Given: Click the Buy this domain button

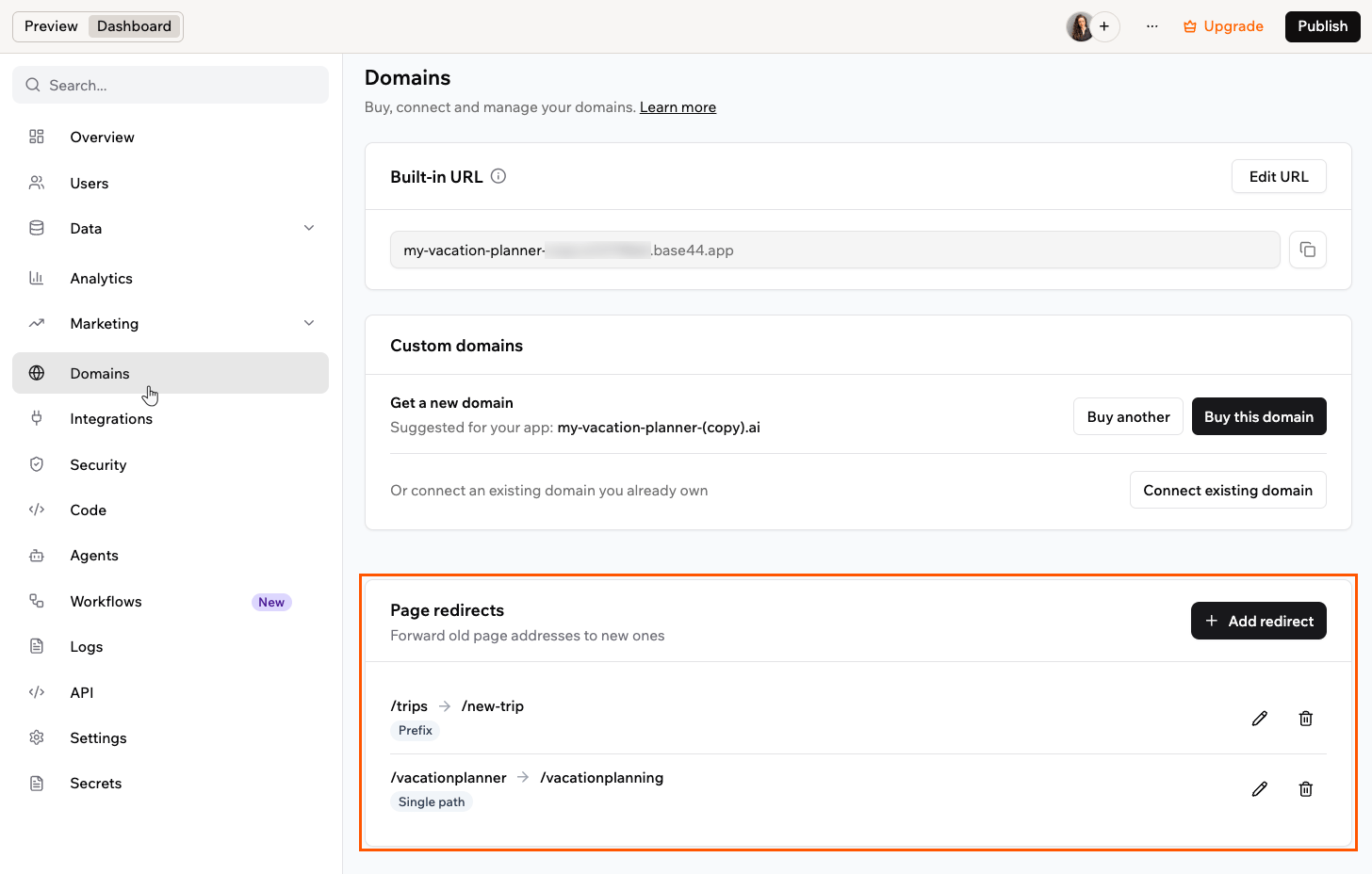Looking at the screenshot, I should click(1259, 416).
